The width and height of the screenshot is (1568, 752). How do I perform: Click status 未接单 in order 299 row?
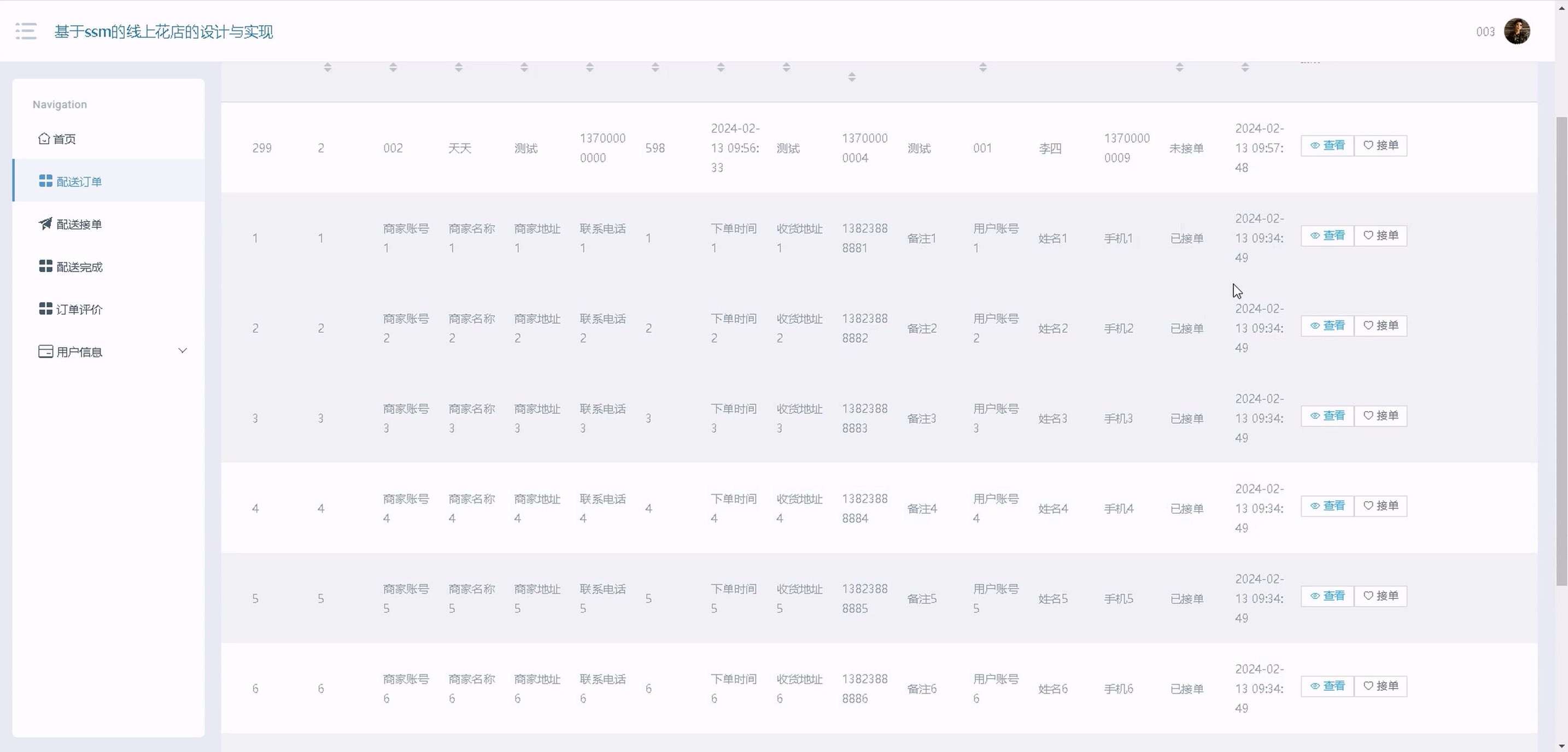tap(1186, 148)
